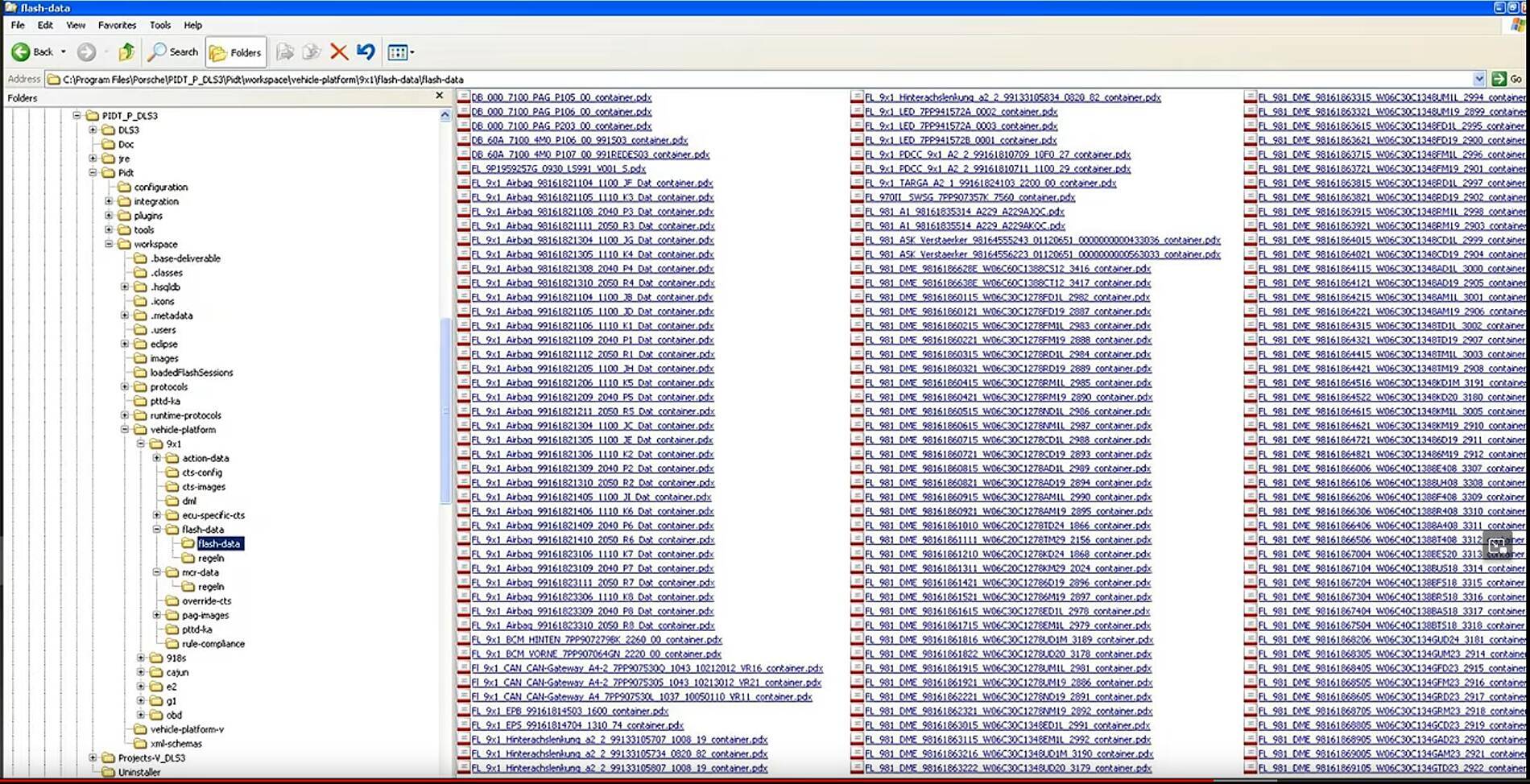Expand the Projects-V_DLS3 folder node
Screen dimensions: 1530x784
pos(93,757)
